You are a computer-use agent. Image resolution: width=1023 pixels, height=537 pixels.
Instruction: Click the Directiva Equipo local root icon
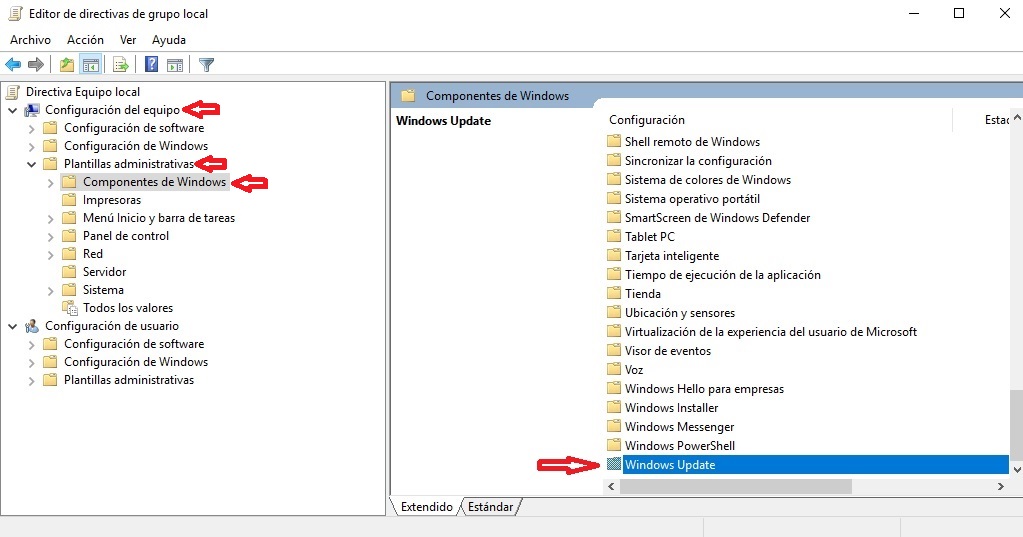[12, 92]
